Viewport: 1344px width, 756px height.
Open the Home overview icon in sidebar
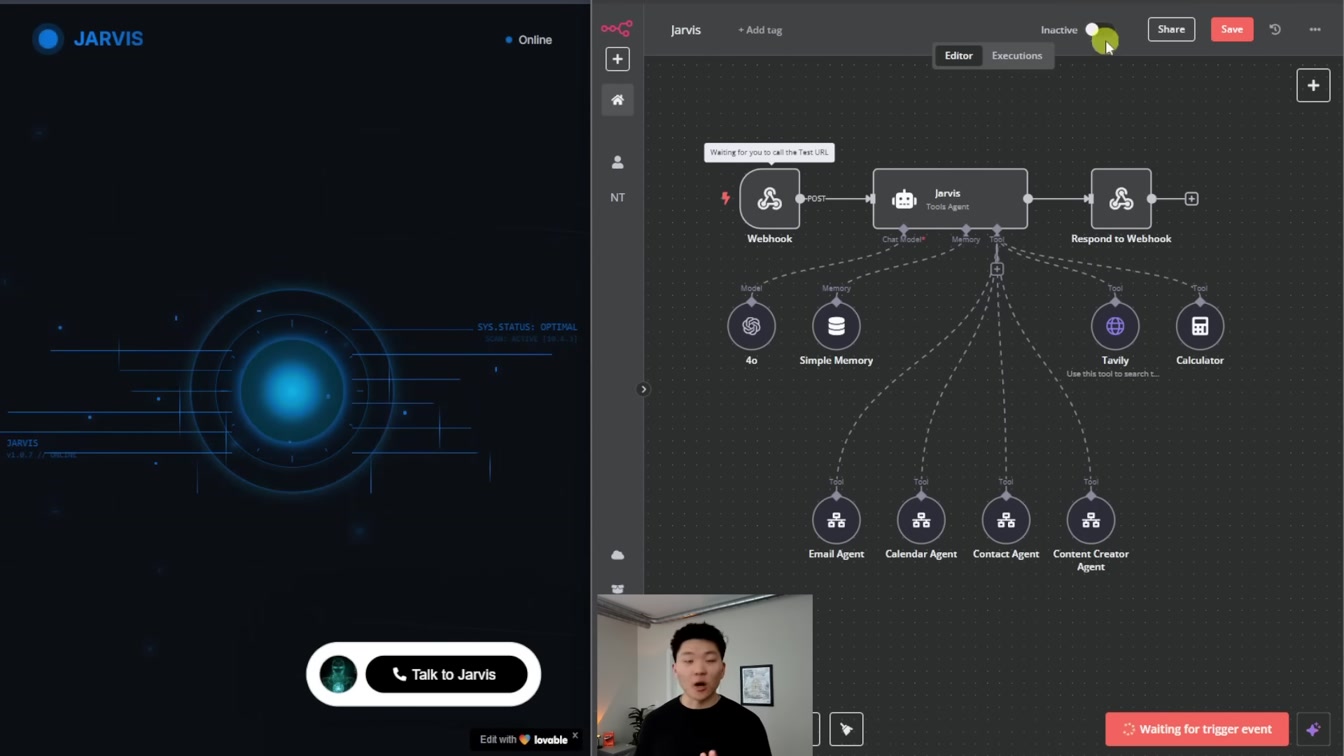point(617,100)
